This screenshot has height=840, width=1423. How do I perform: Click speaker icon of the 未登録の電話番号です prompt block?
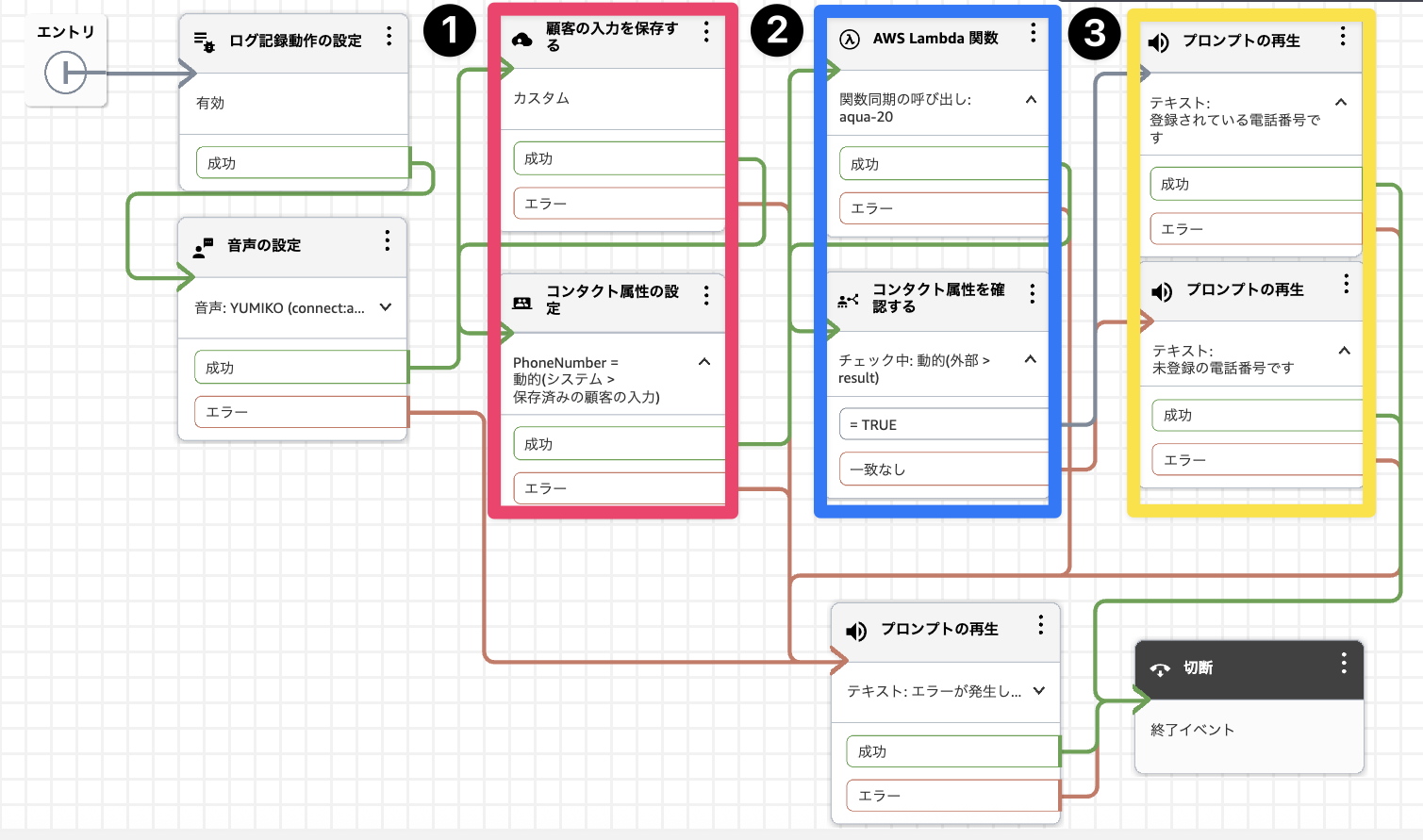[x=1162, y=291]
